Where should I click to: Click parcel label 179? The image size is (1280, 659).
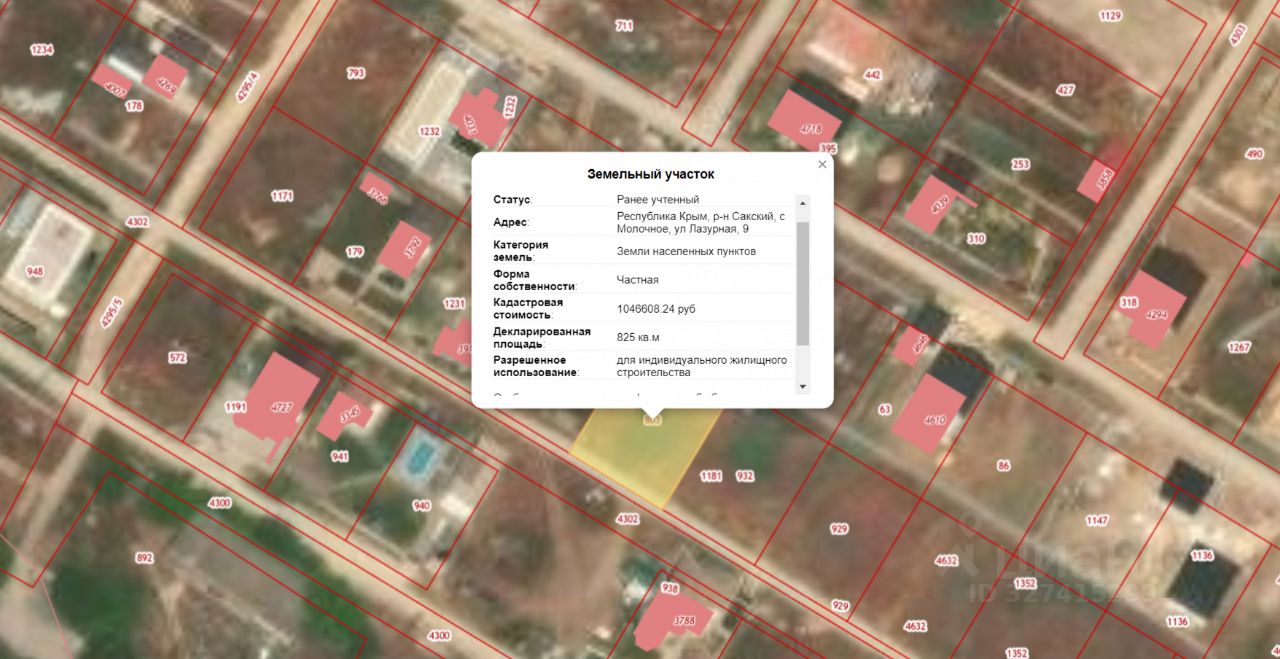coord(354,252)
